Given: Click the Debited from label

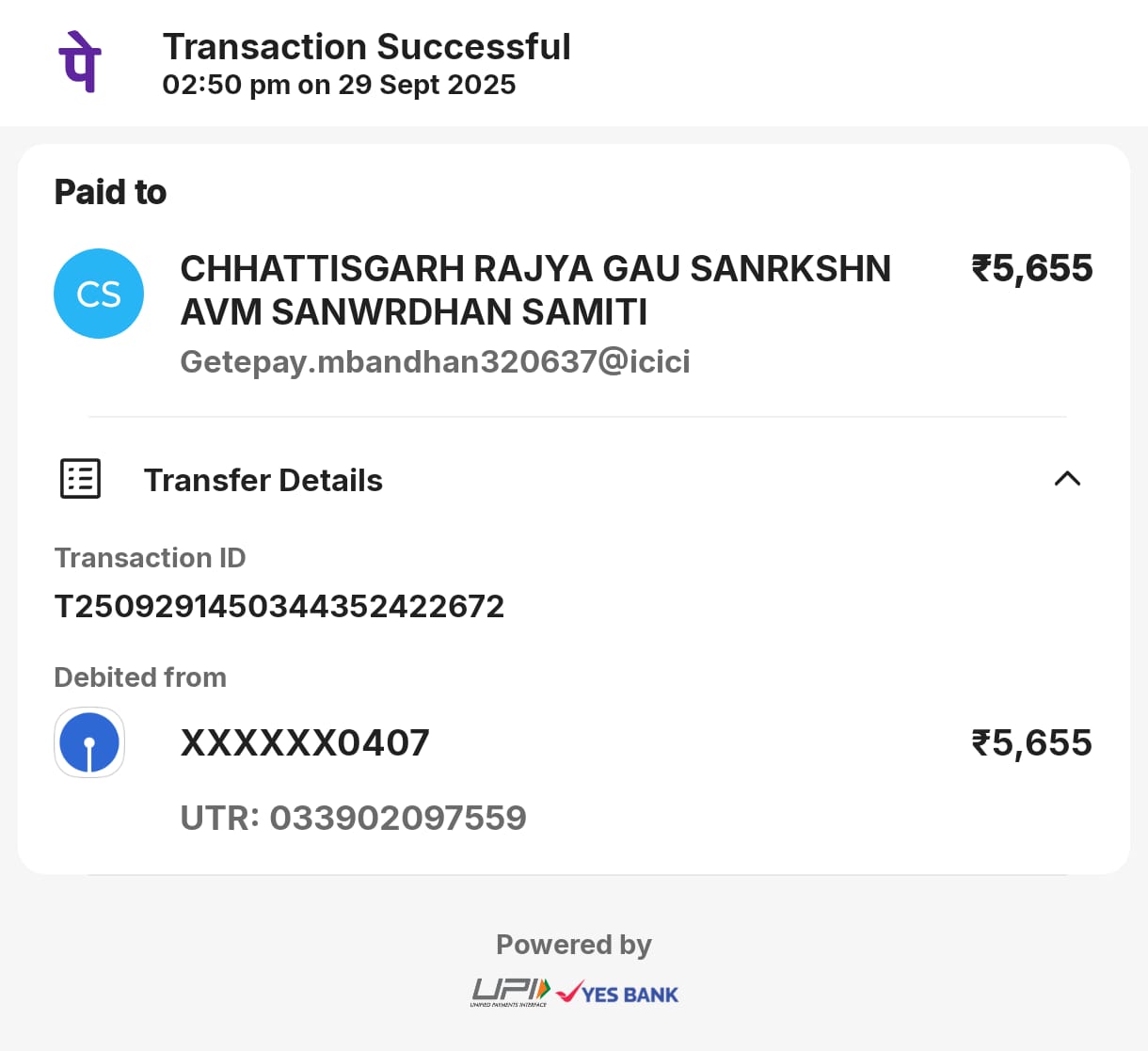Looking at the screenshot, I should coord(140,677).
